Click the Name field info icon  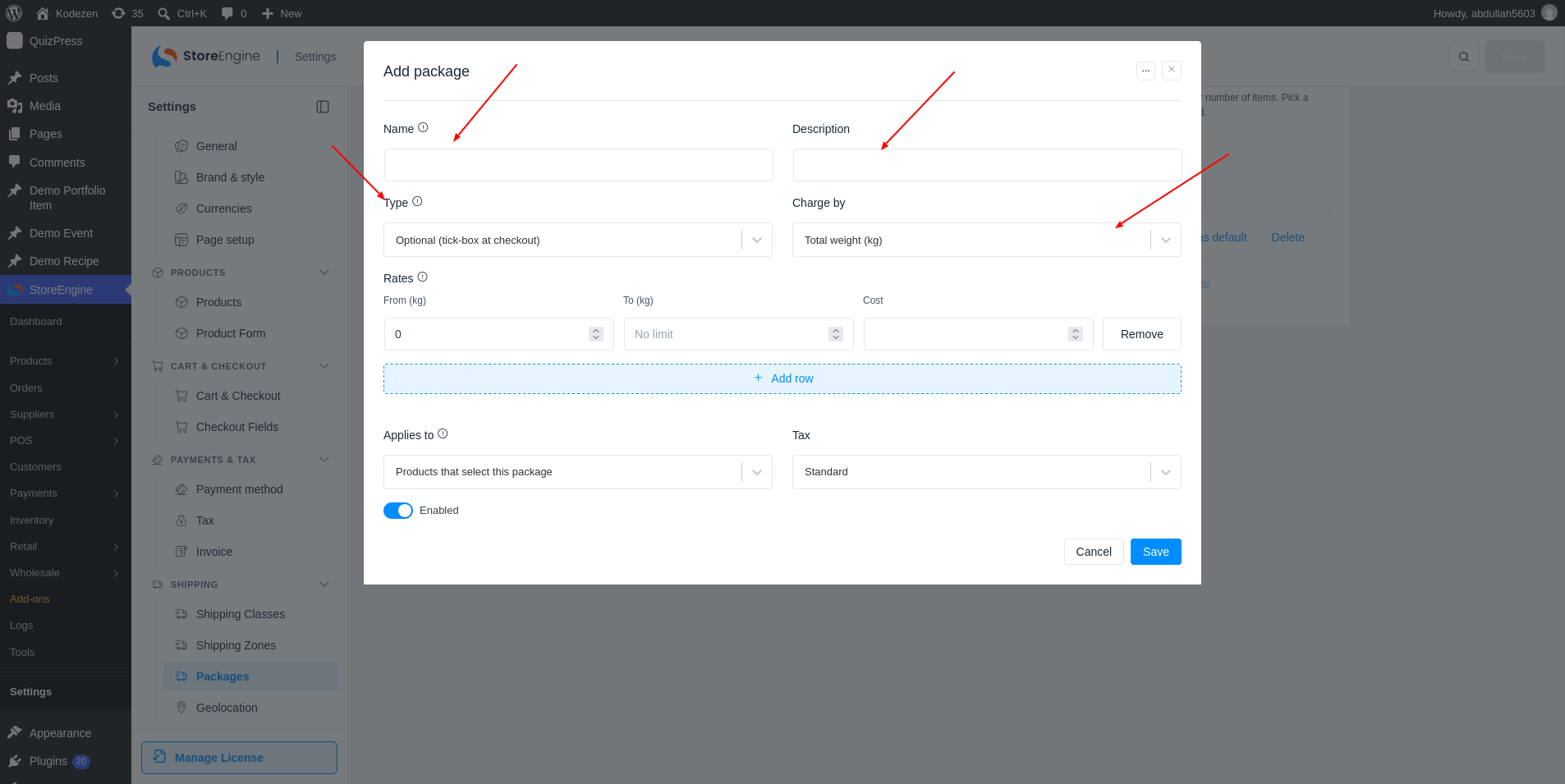tap(423, 128)
